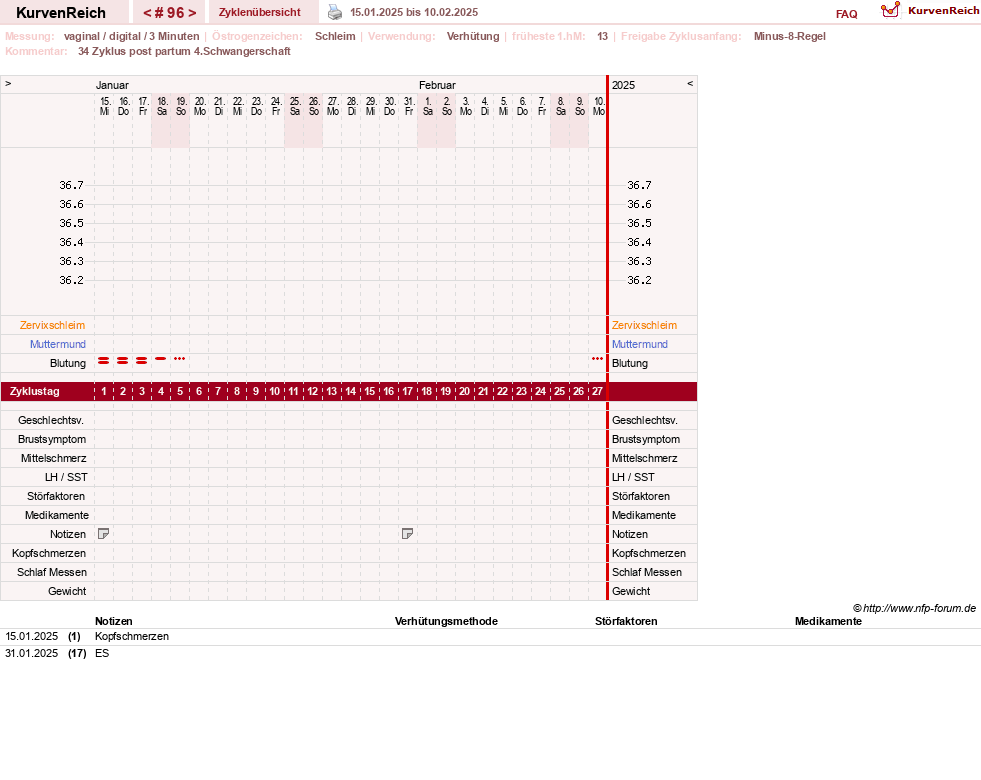The width and height of the screenshot is (981, 780).
Task: Click date header 18. Sa
Action: click(162, 106)
